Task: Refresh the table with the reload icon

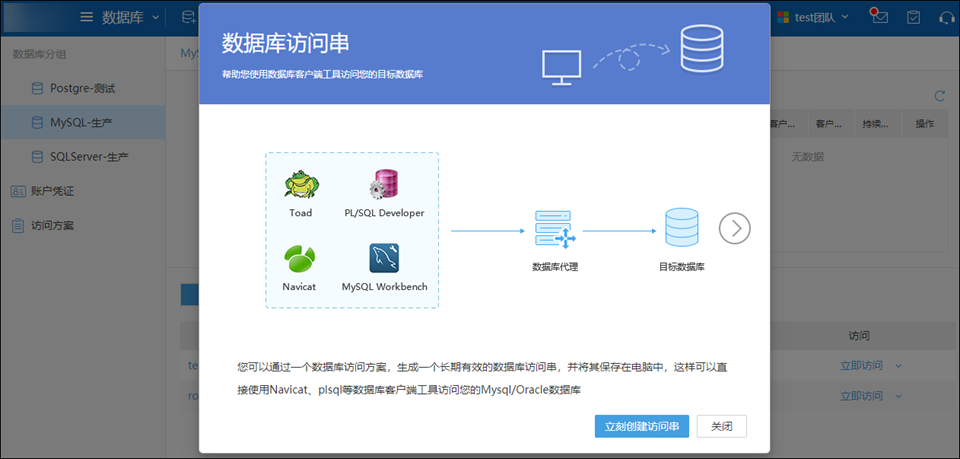Action: [x=940, y=96]
